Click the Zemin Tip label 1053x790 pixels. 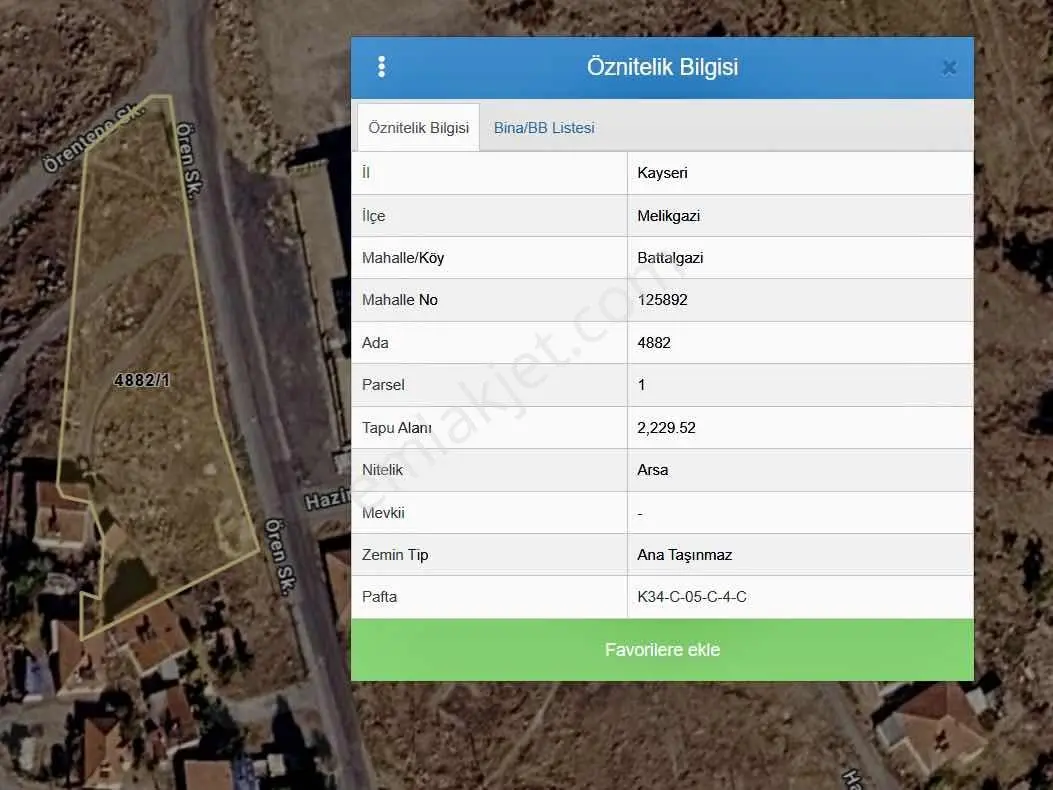click(395, 555)
